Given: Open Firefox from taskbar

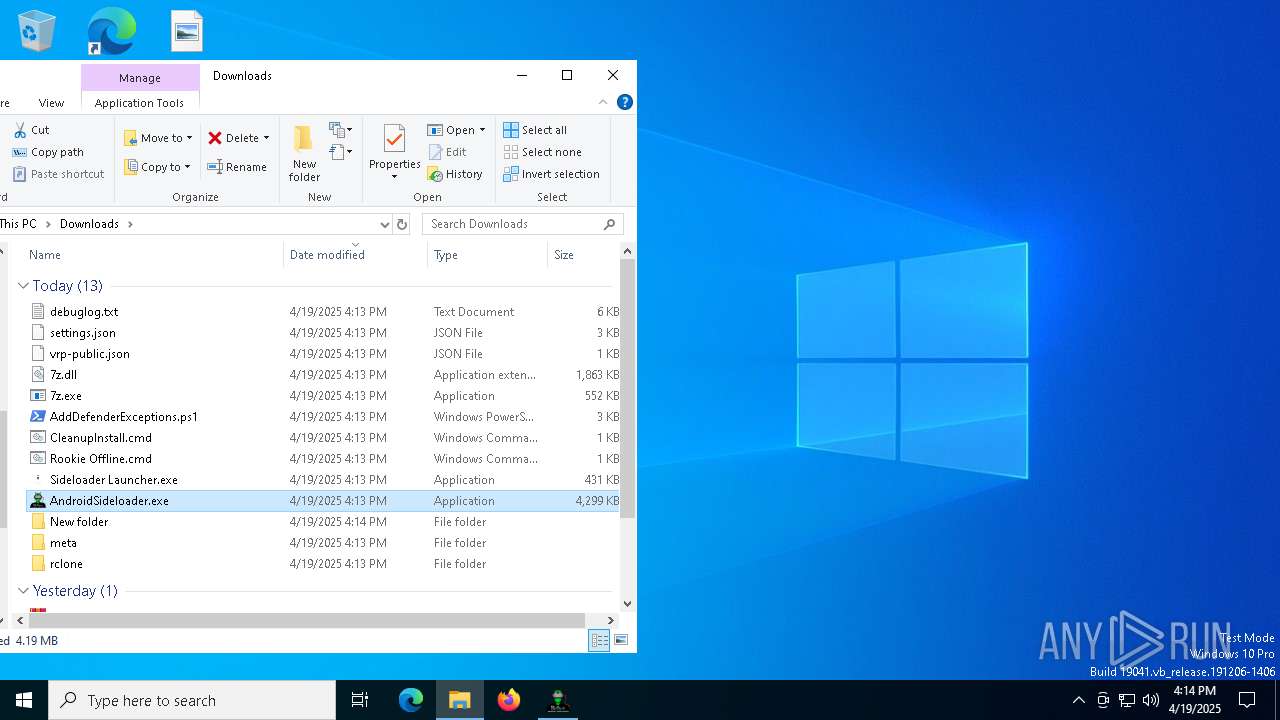Looking at the screenshot, I should tap(509, 700).
